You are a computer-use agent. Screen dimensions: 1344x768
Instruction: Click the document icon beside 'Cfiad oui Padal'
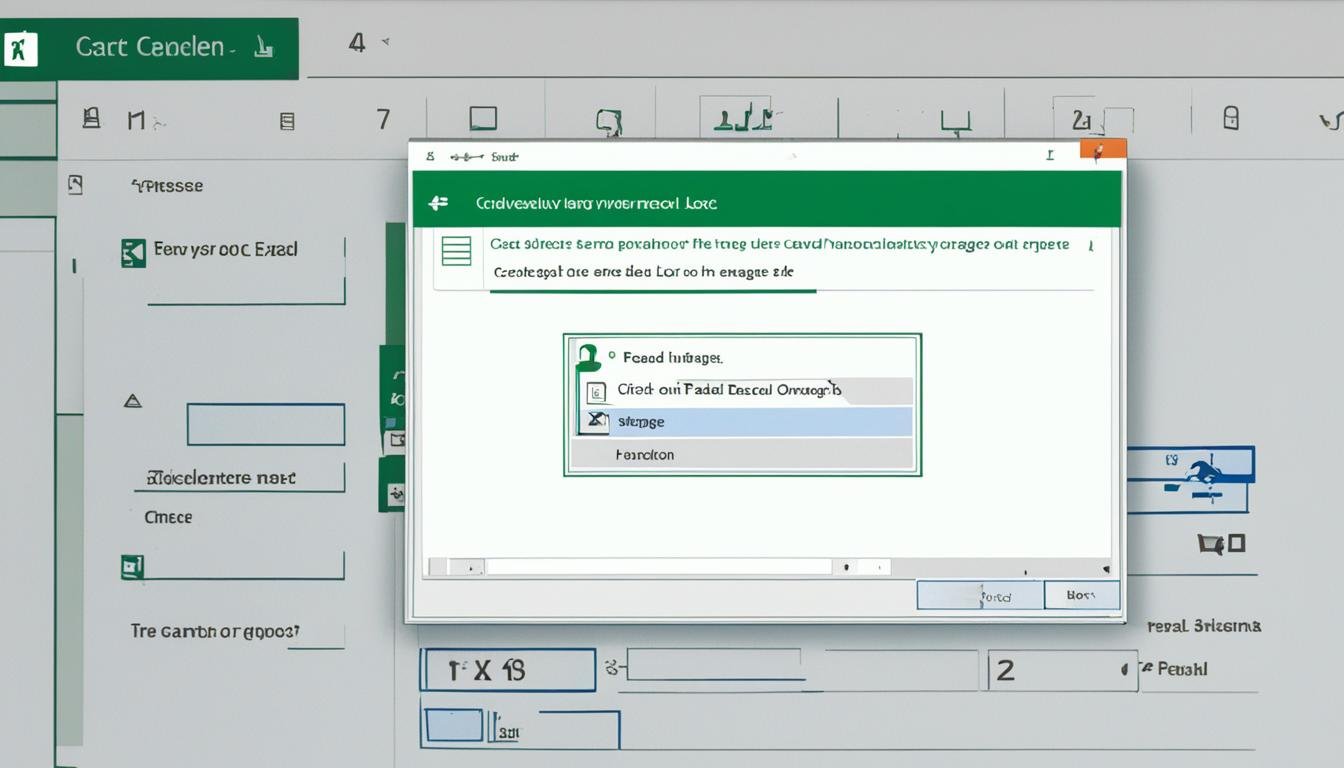pos(596,392)
